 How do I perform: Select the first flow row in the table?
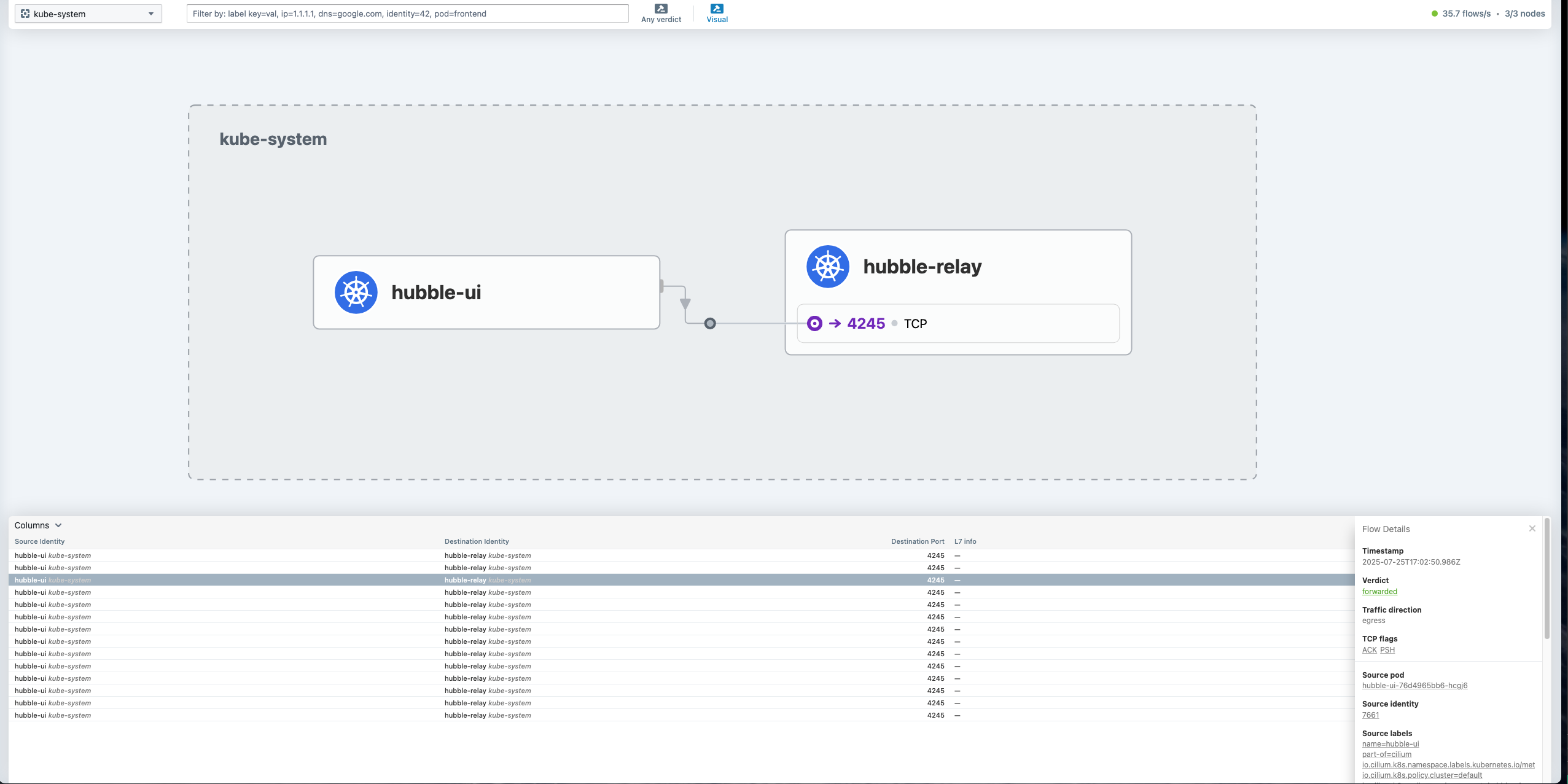246,555
